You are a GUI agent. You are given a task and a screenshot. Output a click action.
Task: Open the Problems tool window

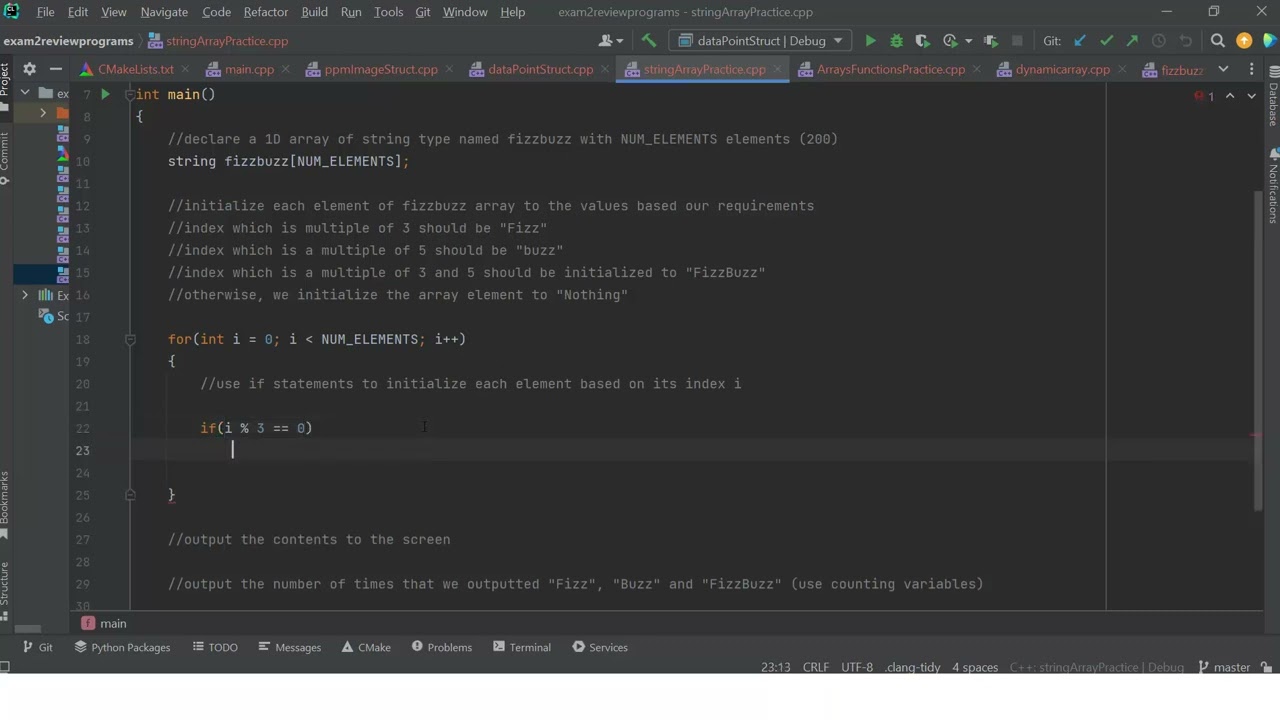[x=442, y=647]
